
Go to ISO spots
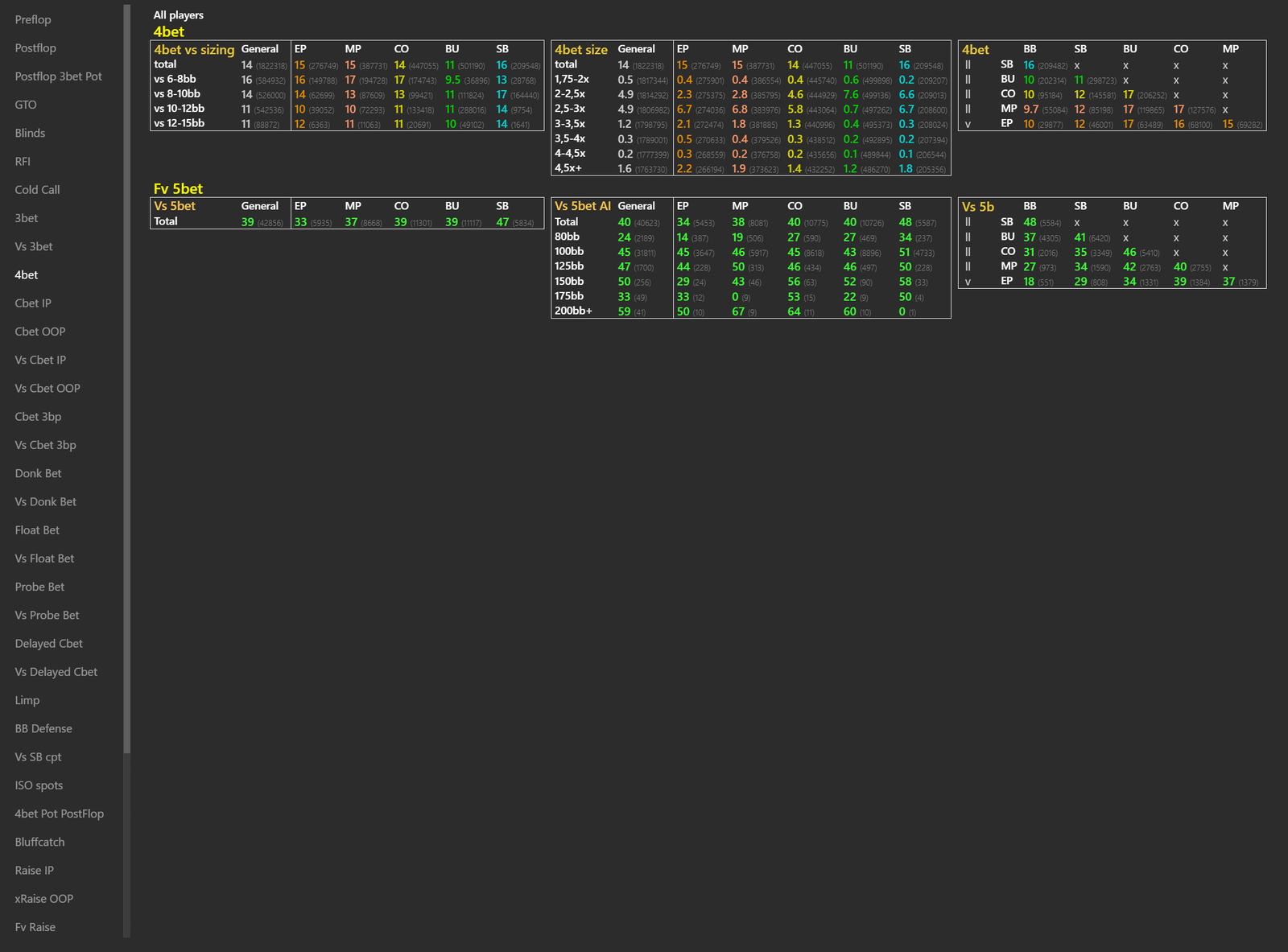(39, 785)
